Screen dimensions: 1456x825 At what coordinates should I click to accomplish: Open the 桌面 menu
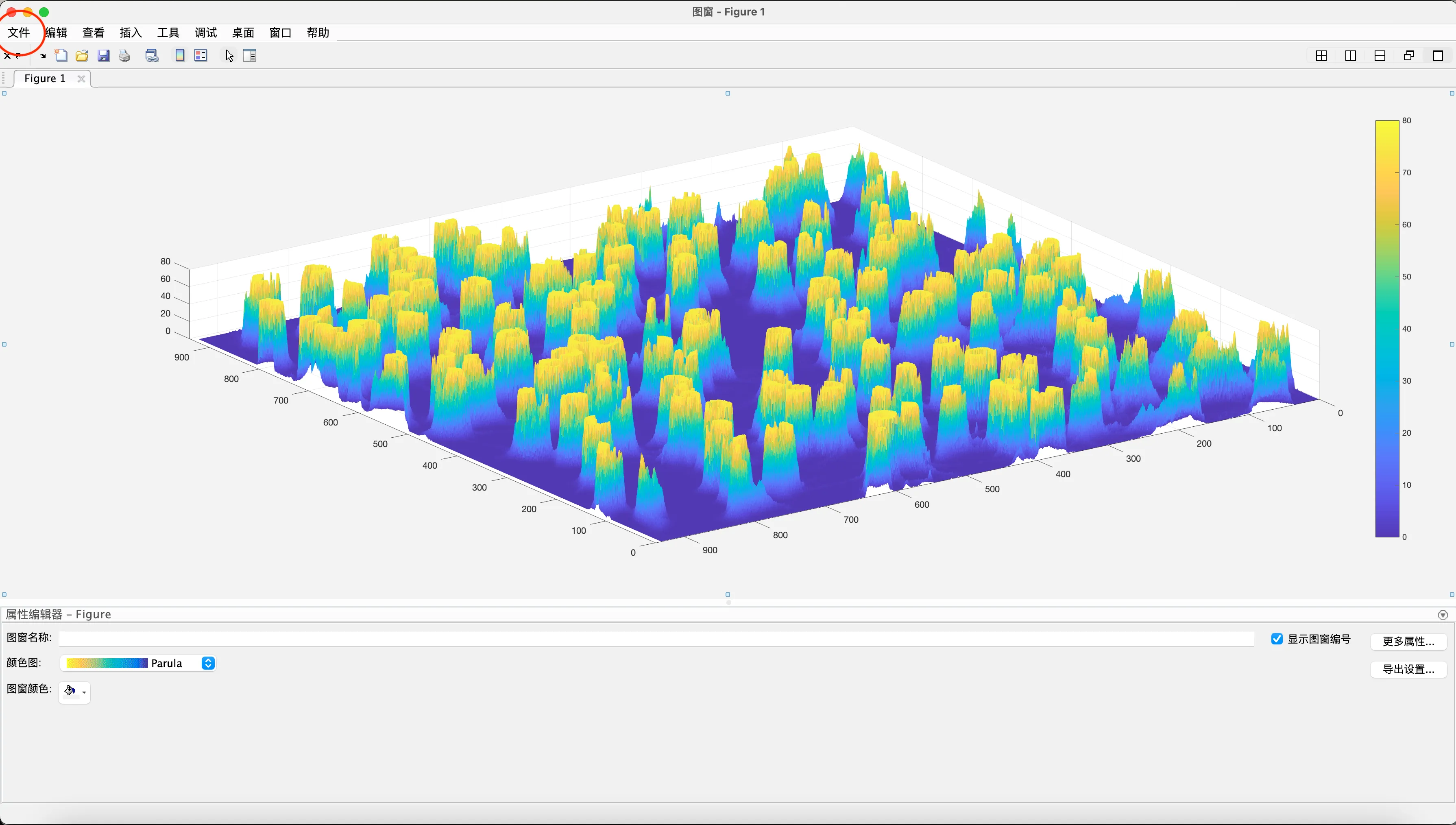[243, 32]
